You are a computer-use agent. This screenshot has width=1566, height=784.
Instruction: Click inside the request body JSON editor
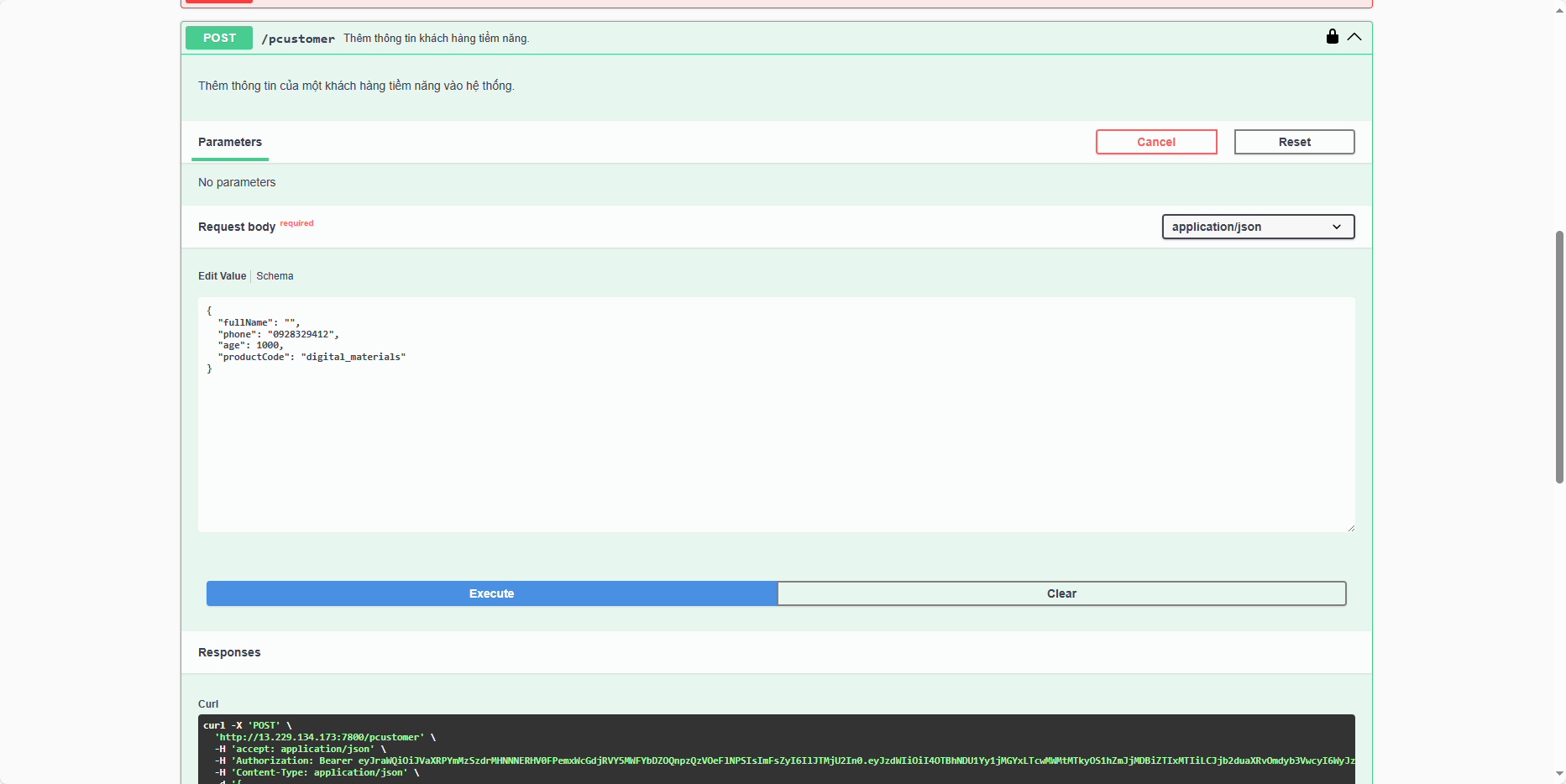775,436
